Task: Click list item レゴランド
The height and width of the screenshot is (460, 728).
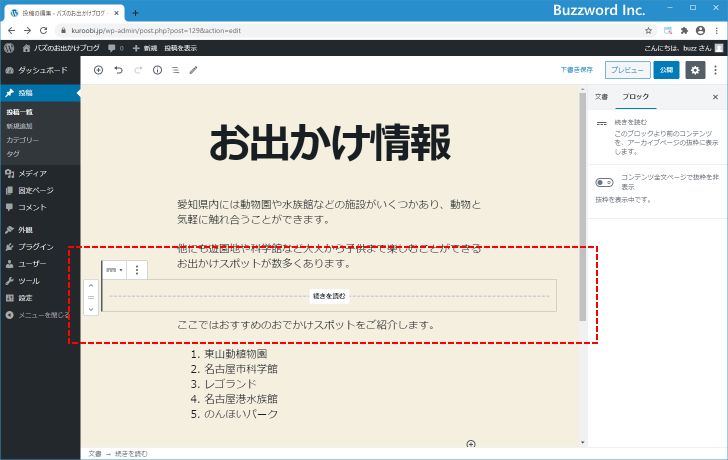Action: click(230, 384)
